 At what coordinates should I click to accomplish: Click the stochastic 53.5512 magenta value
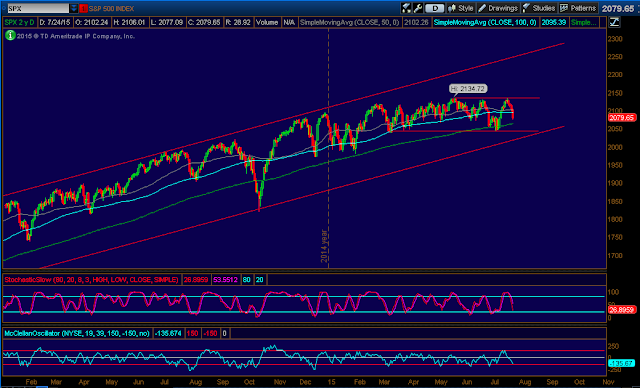pyautogui.click(x=225, y=280)
